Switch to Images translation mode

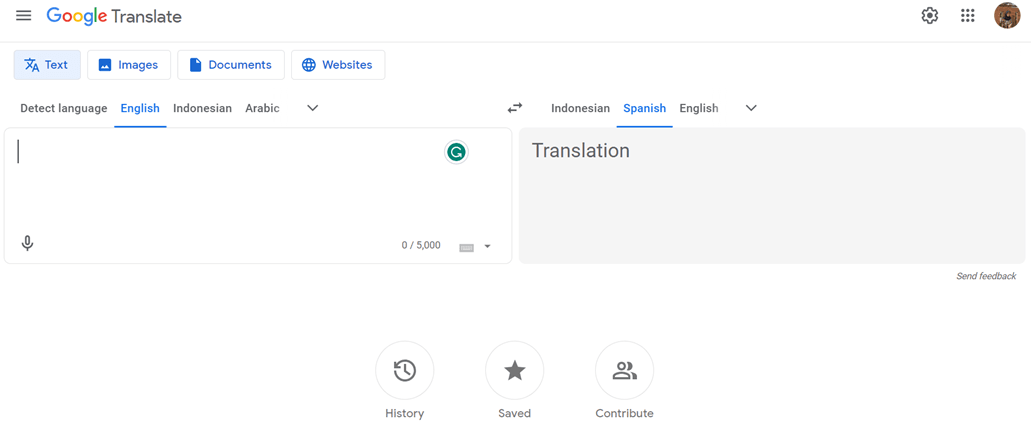tap(129, 65)
